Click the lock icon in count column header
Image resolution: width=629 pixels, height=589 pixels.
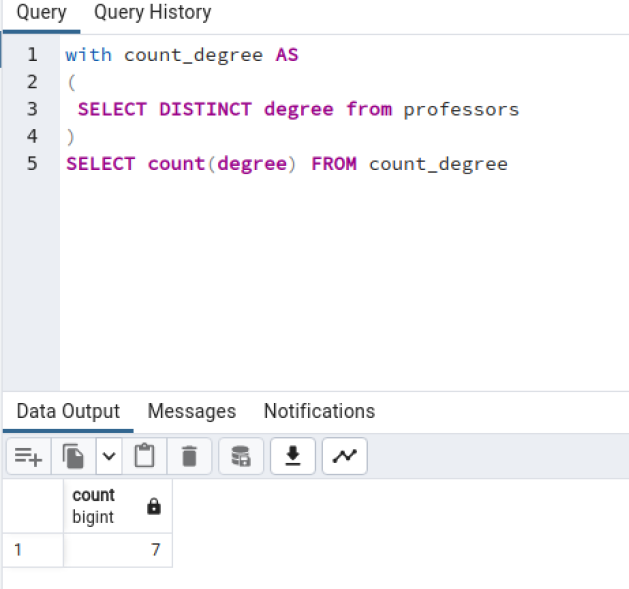click(154, 506)
